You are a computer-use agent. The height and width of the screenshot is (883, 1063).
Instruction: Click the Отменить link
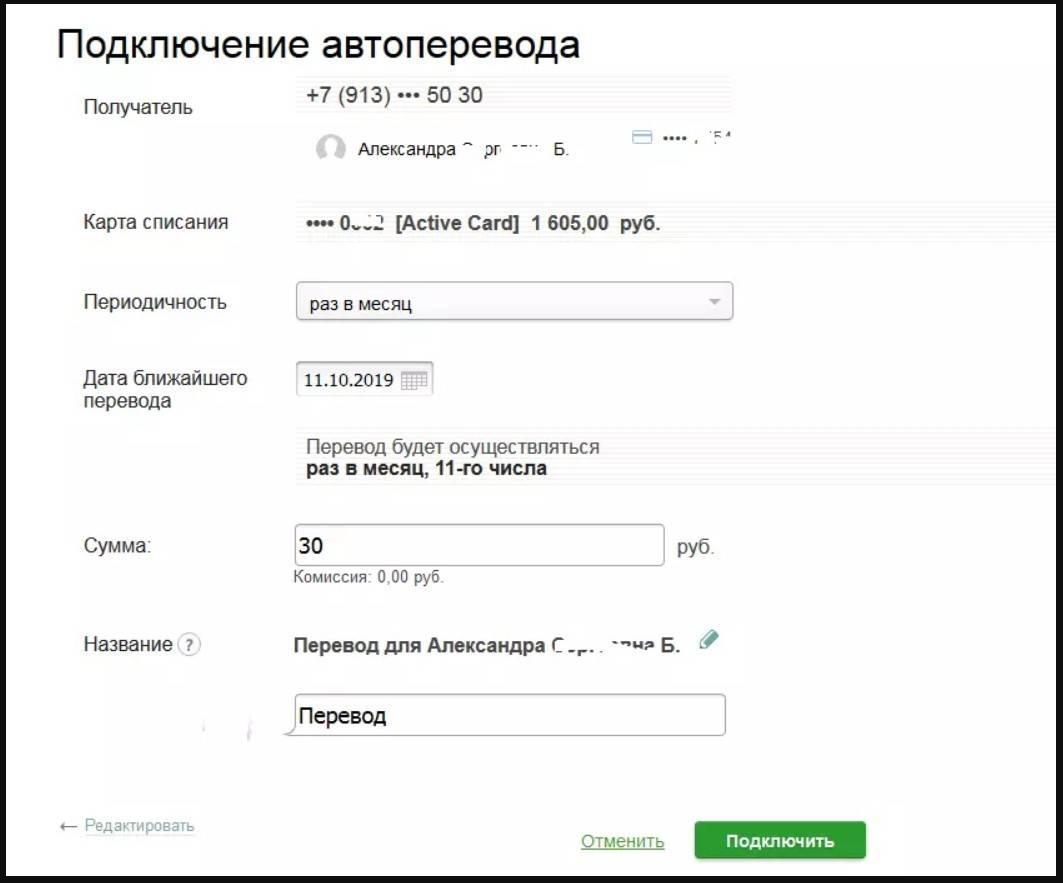pos(622,841)
